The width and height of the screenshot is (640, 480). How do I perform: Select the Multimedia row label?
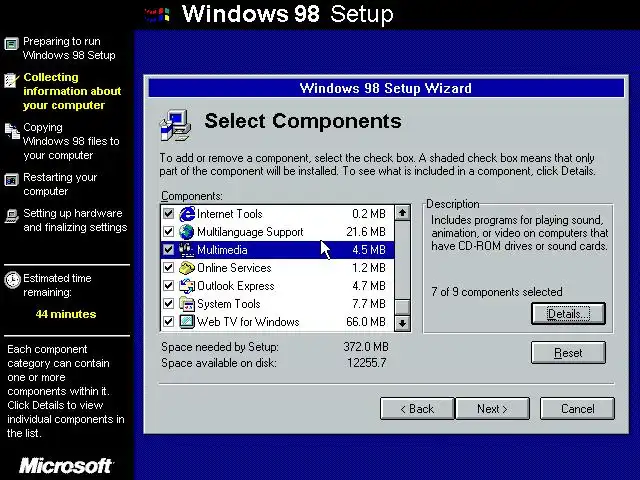(x=222, y=250)
